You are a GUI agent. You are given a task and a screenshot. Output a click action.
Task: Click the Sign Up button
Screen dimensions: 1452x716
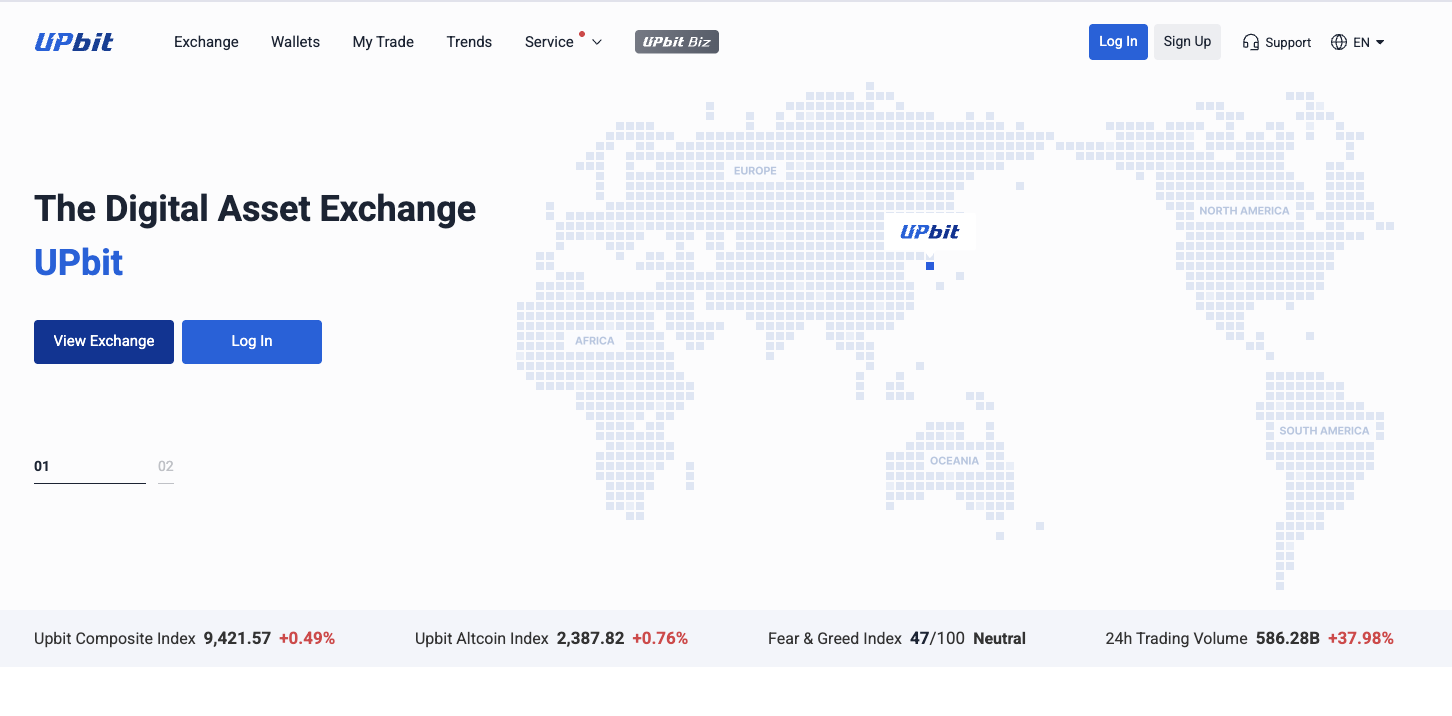[1187, 42]
